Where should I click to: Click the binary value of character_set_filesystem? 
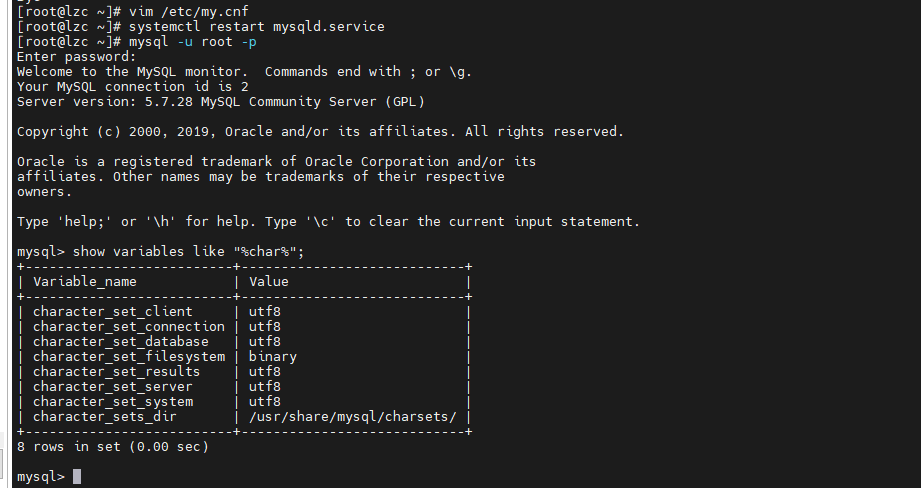coord(273,357)
